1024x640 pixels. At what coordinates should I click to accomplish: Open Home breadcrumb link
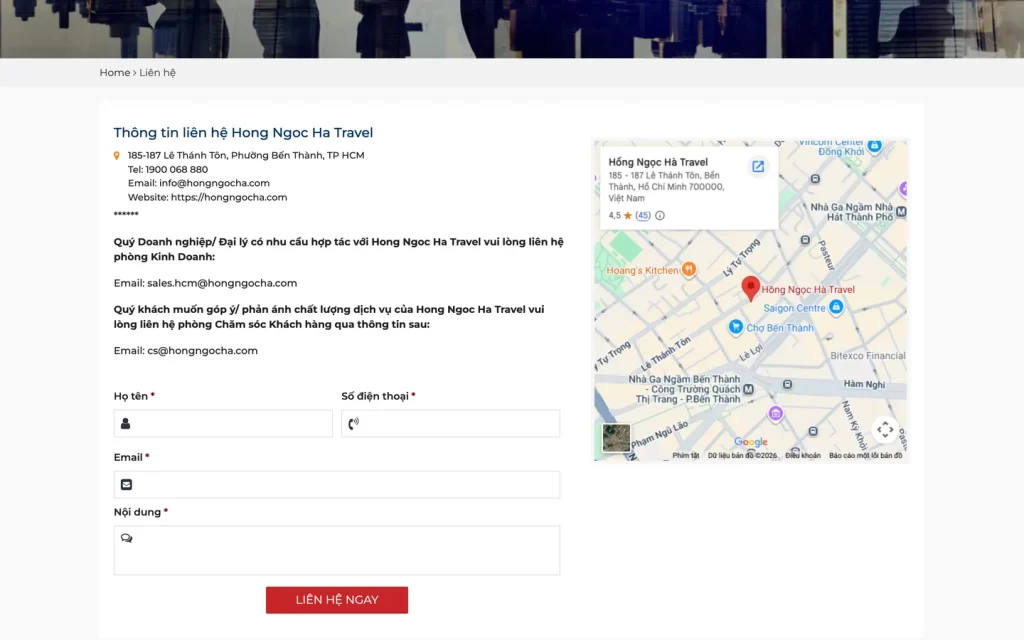click(x=114, y=72)
